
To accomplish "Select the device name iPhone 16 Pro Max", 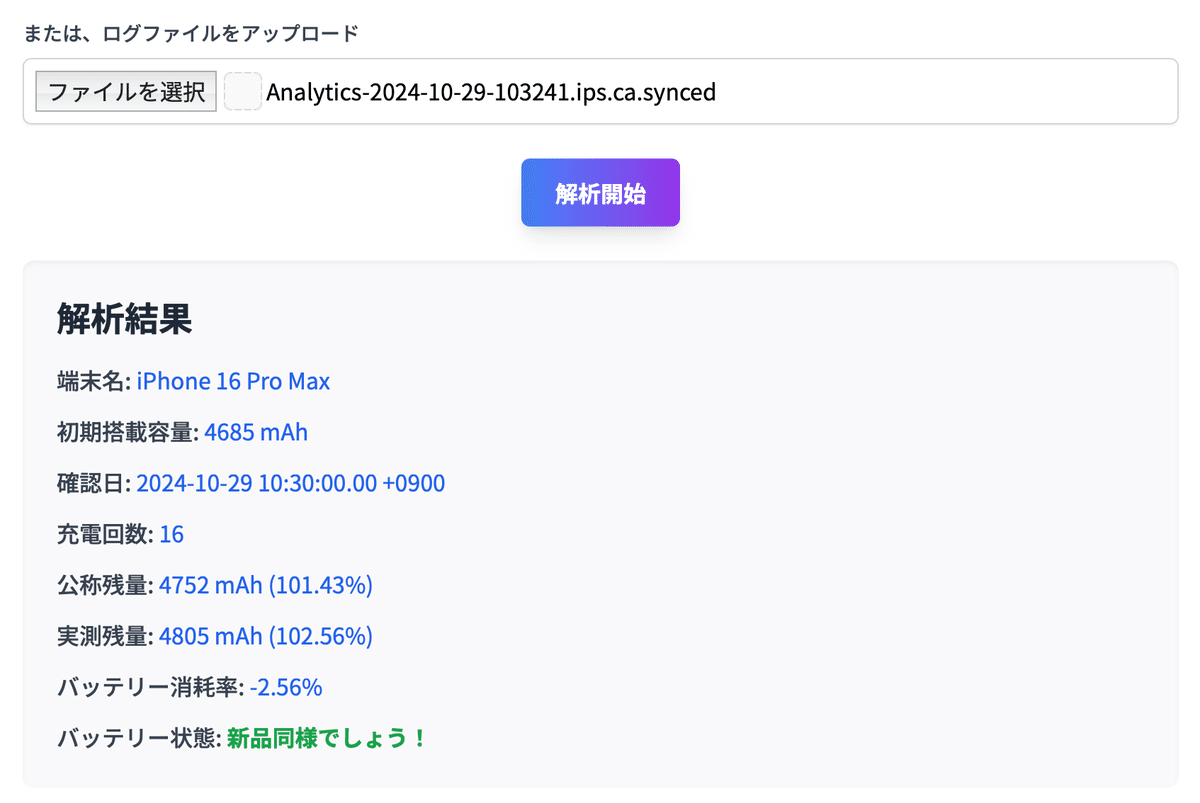I will [233, 381].
